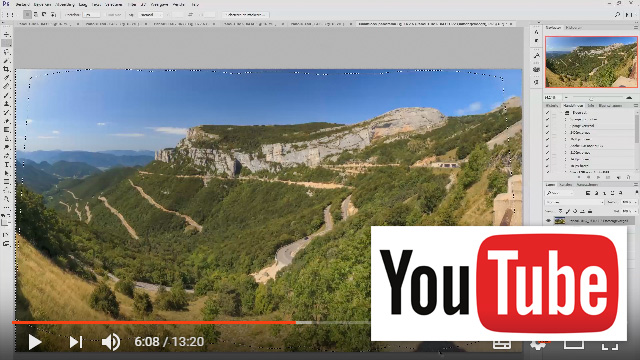Toggle layer filtering switch in Layers panel
640x360 pixels.
[x=636, y=193]
